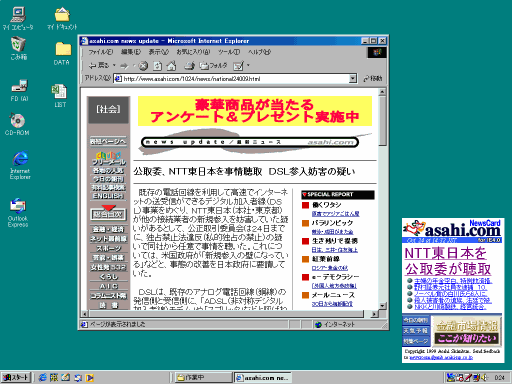Click the 金融・経済 sidebar link
512x384 pixels.
pos(109,230)
